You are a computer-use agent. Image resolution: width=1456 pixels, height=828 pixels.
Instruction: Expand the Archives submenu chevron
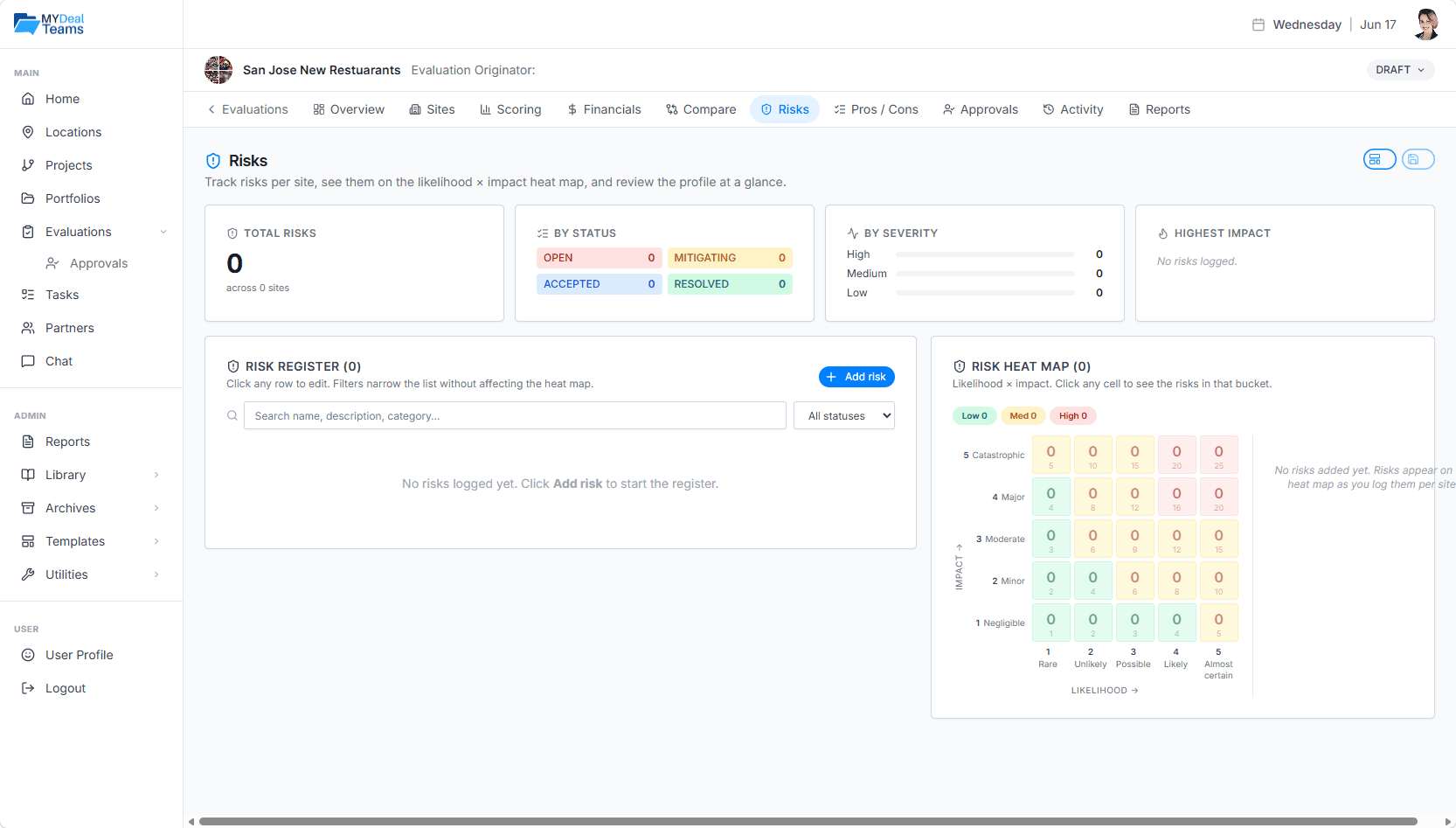(x=156, y=508)
